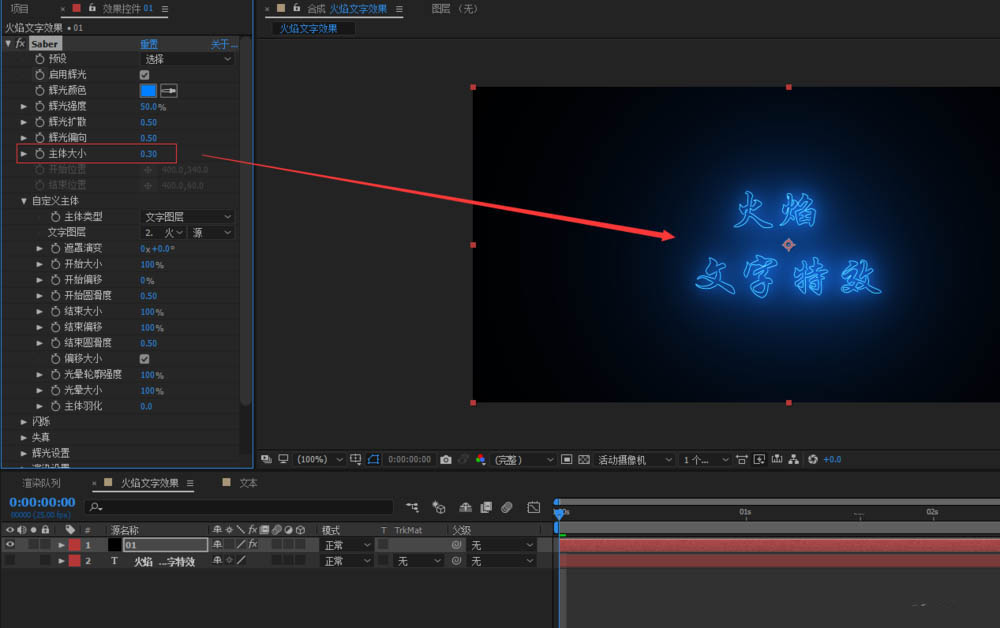Click the current time 0:00:00:00 in timeline
The image size is (1000, 628).
(x=42, y=502)
